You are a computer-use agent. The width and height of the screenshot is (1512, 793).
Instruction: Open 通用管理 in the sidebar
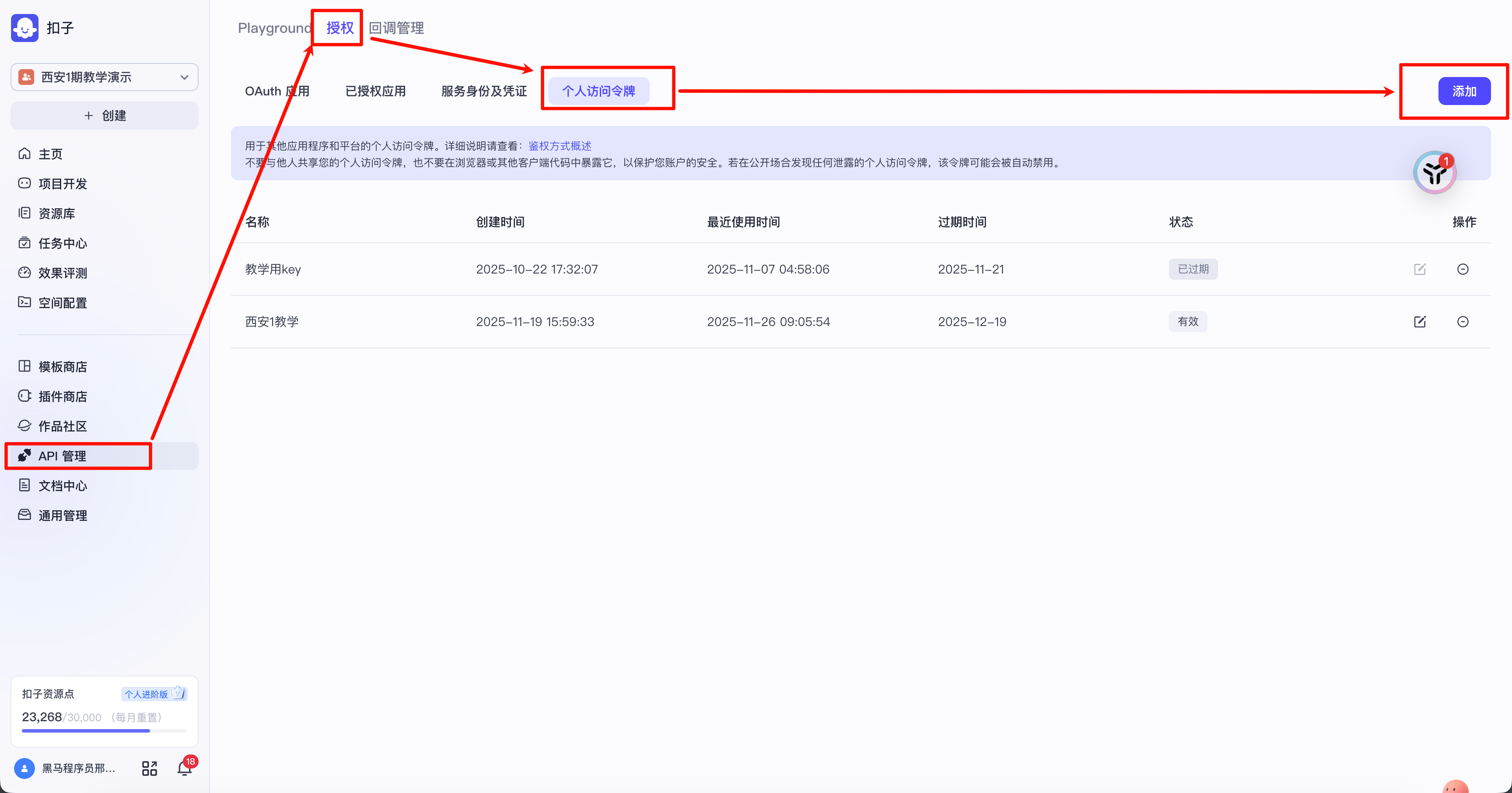pos(105,515)
